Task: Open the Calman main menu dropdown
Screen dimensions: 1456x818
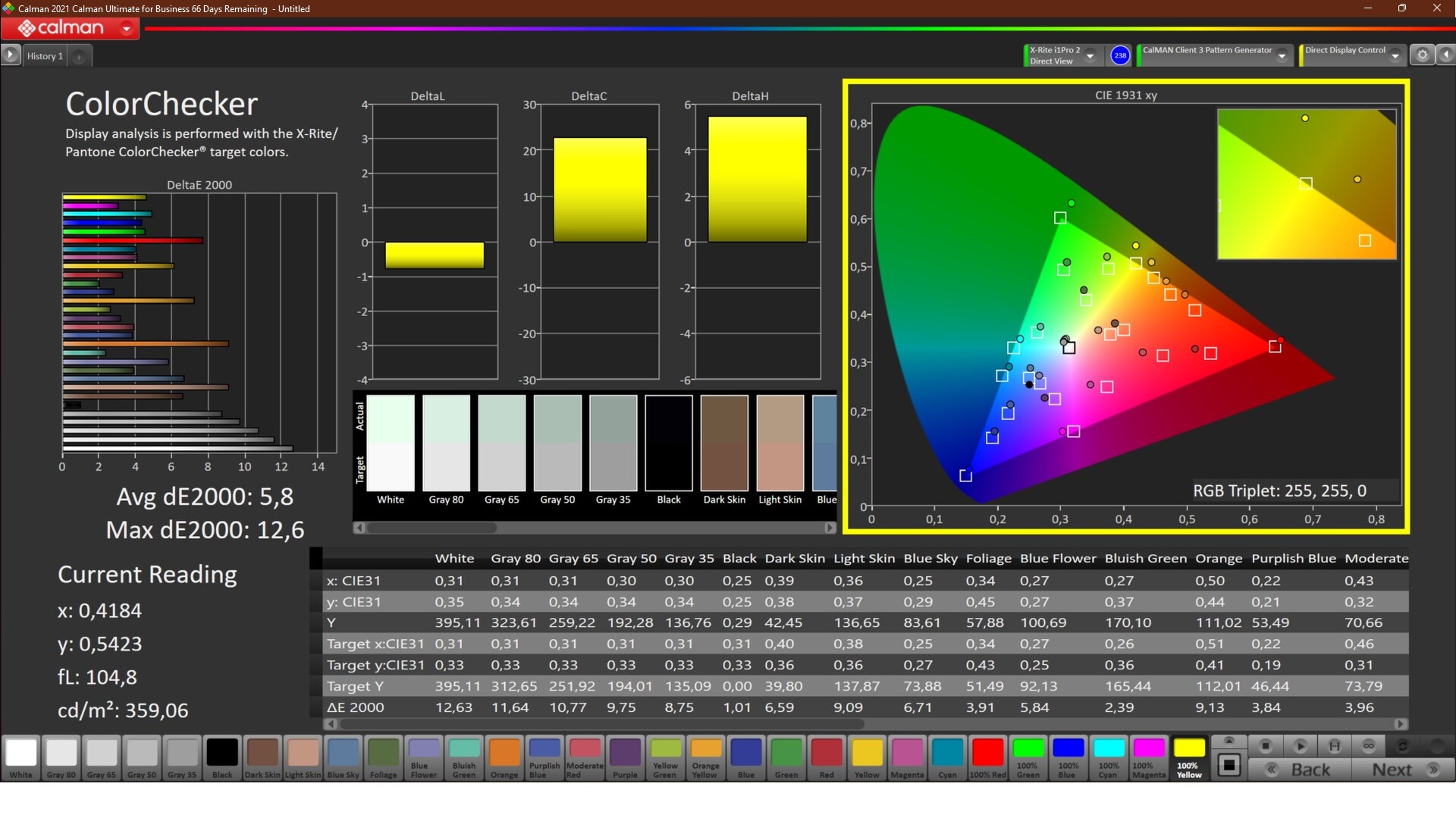Action: [x=127, y=29]
